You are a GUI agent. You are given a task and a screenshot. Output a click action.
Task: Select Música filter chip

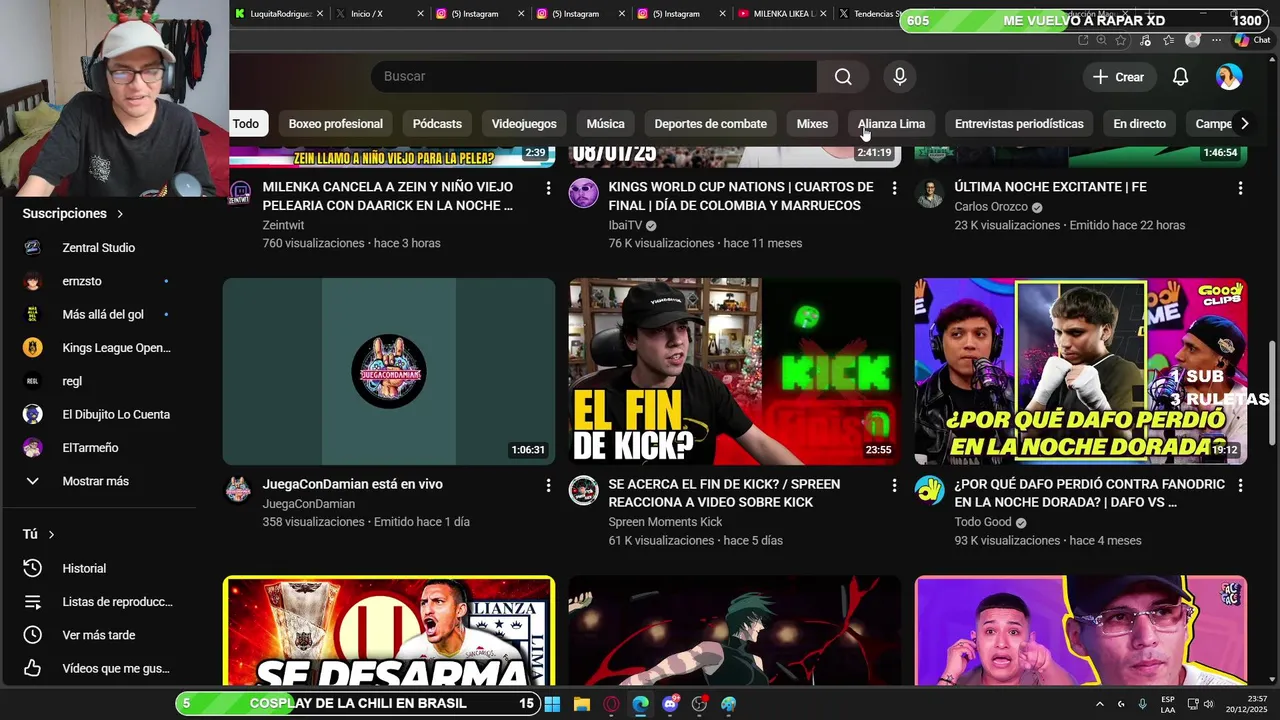(x=605, y=124)
